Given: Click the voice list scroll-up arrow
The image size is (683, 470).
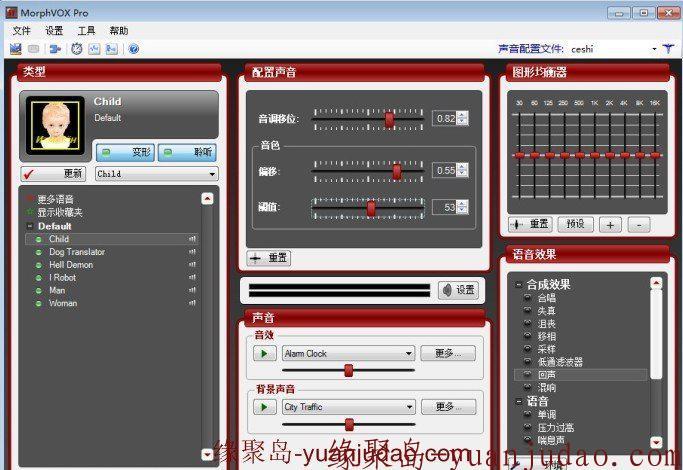Looking at the screenshot, I should [x=207, y=199].
